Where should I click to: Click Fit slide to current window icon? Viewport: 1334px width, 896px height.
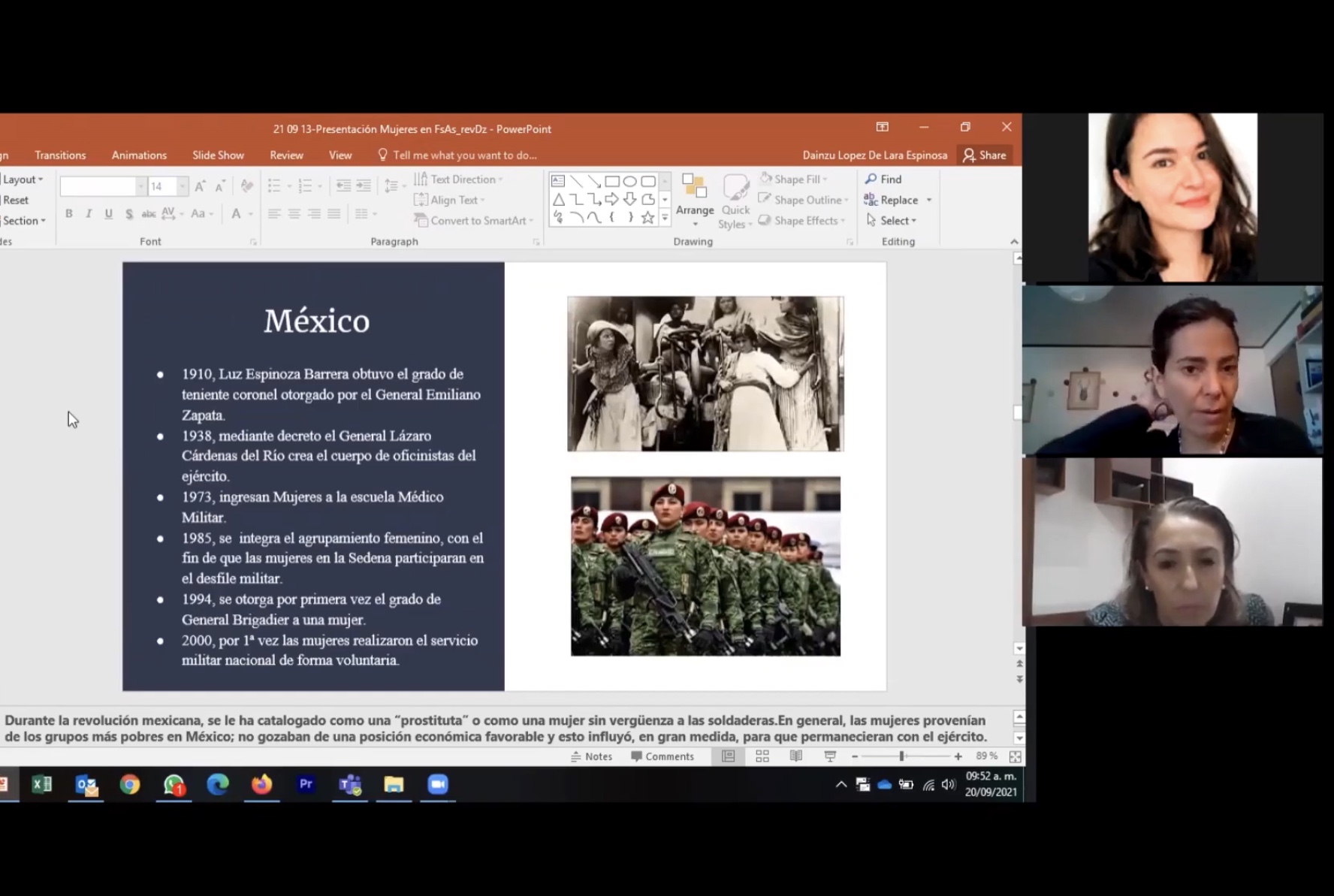tap(1016, 756)
